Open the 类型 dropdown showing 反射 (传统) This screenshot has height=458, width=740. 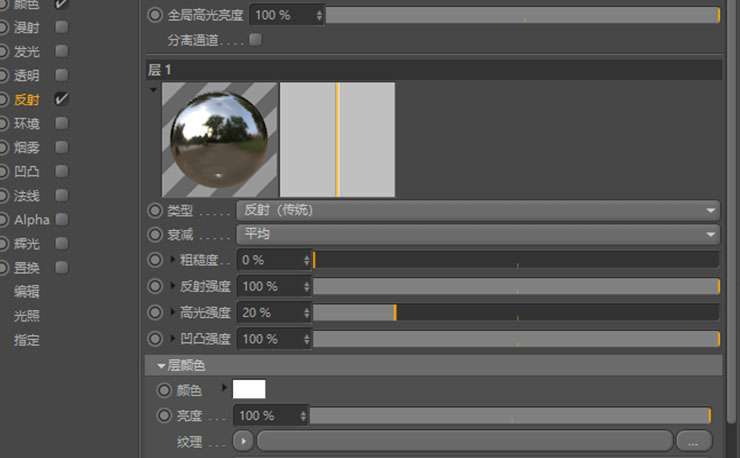coord(477,211)
